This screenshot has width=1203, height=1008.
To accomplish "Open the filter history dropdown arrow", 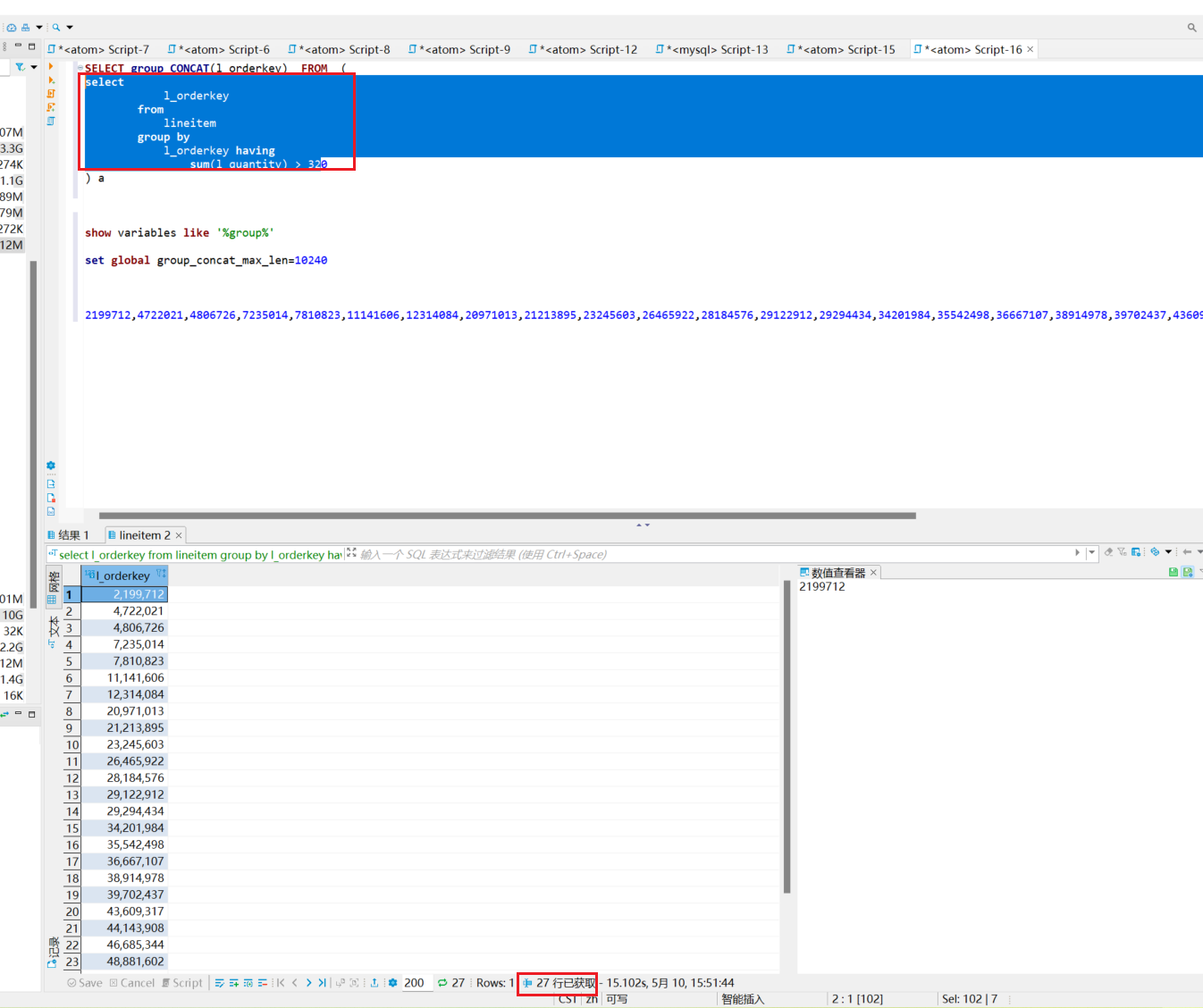I will tap(1092, 553).
